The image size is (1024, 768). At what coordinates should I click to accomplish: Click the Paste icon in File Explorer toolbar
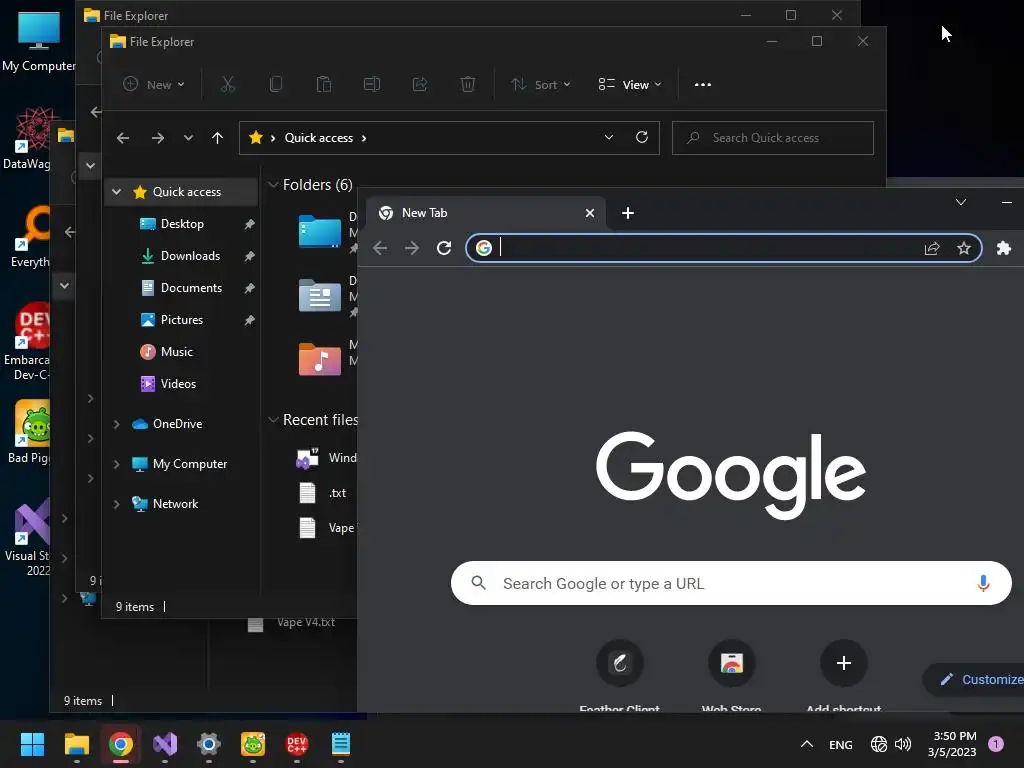tap(324, 84)
